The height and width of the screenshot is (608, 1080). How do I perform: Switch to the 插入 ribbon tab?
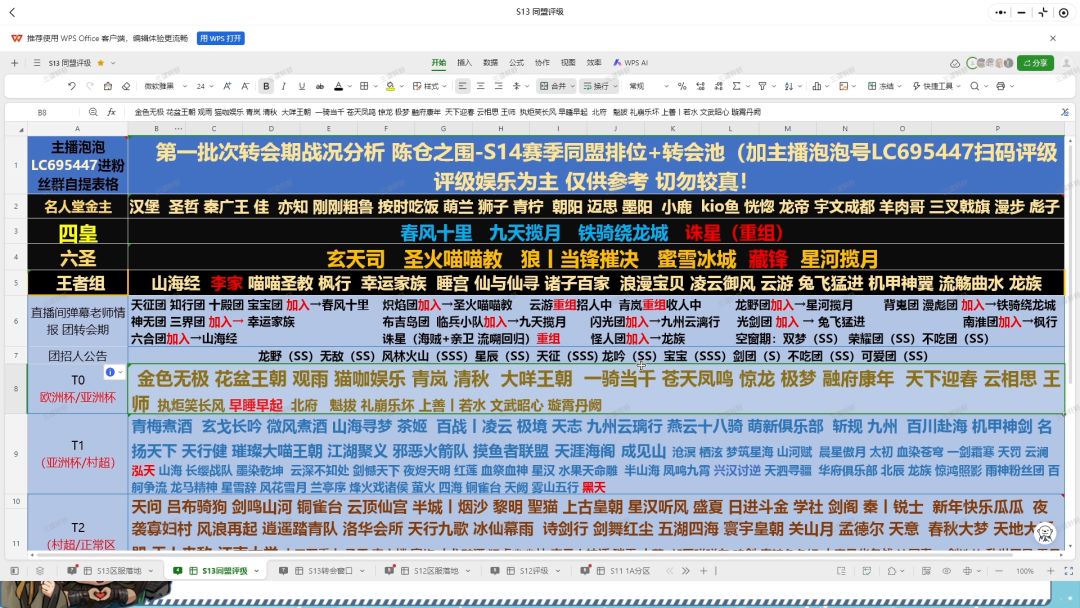(x=464, y=62)
